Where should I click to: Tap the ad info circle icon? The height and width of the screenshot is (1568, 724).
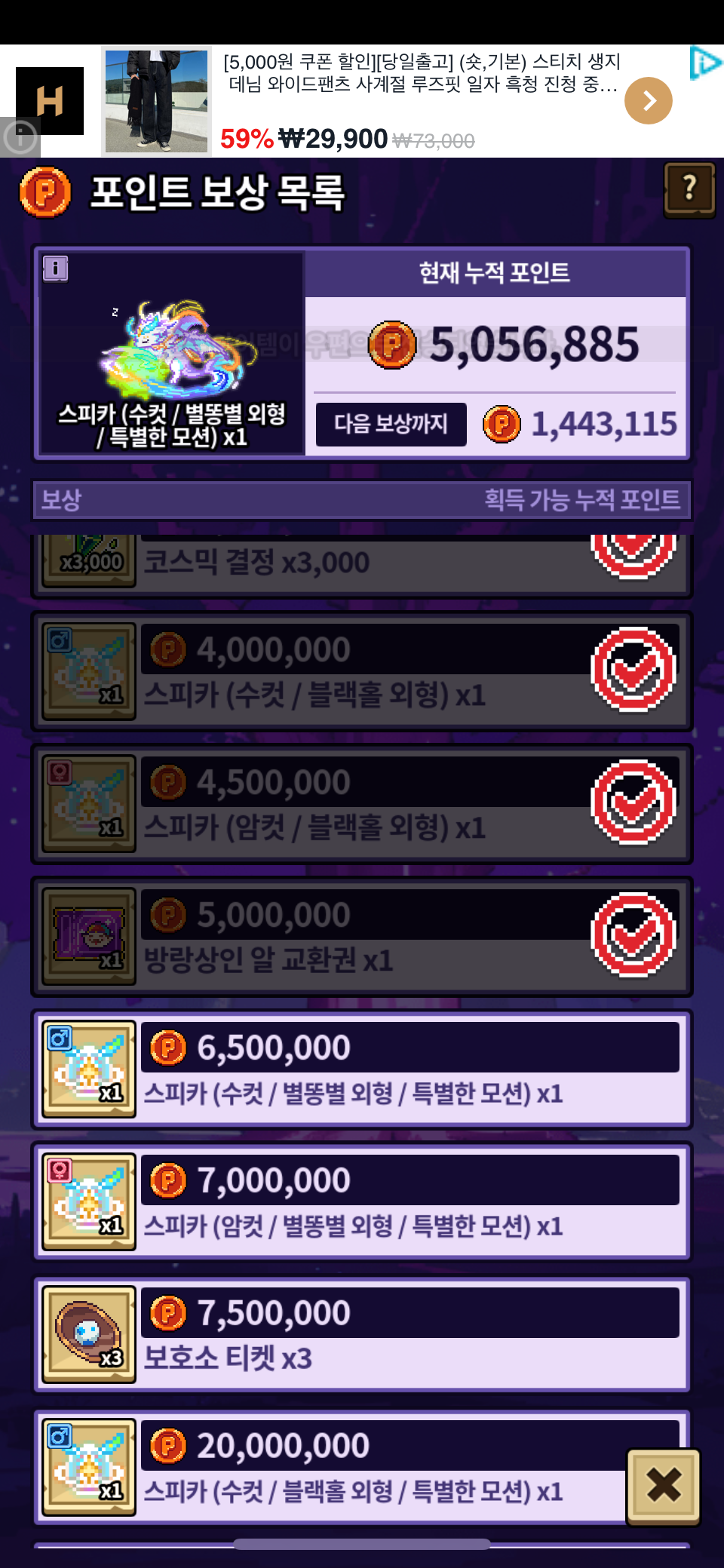click(20, 137)
